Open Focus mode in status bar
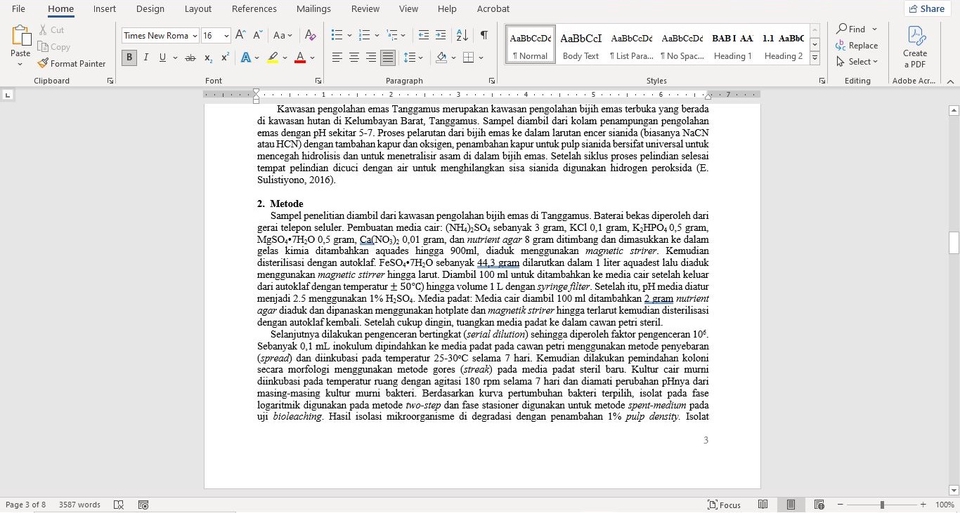This screenshot has width=960, height=513. point(724,505)
